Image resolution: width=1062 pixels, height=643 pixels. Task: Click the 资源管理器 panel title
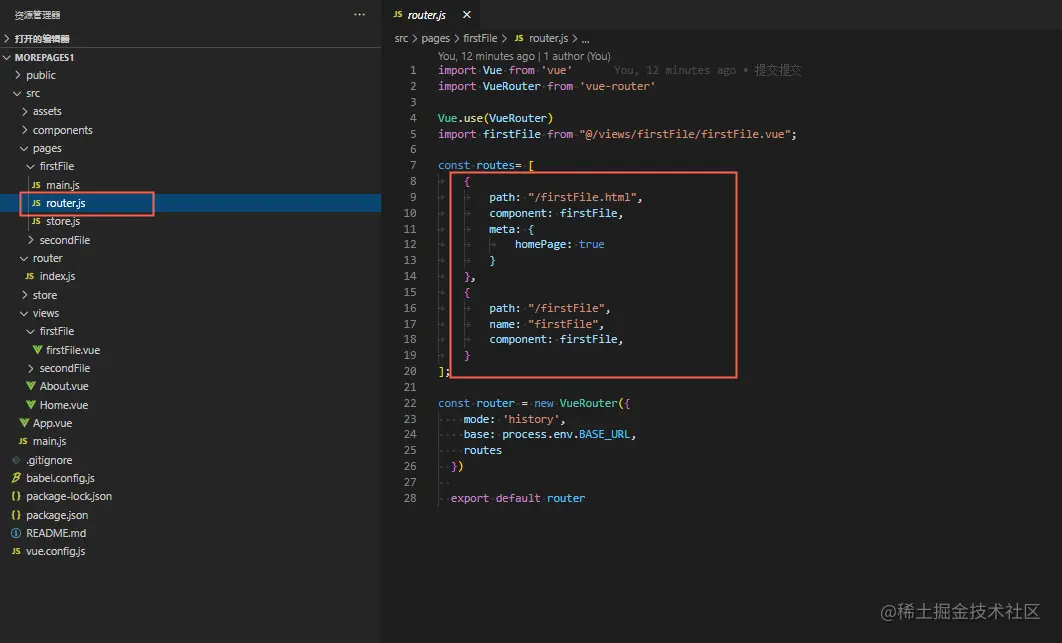[x=38, y=14]
